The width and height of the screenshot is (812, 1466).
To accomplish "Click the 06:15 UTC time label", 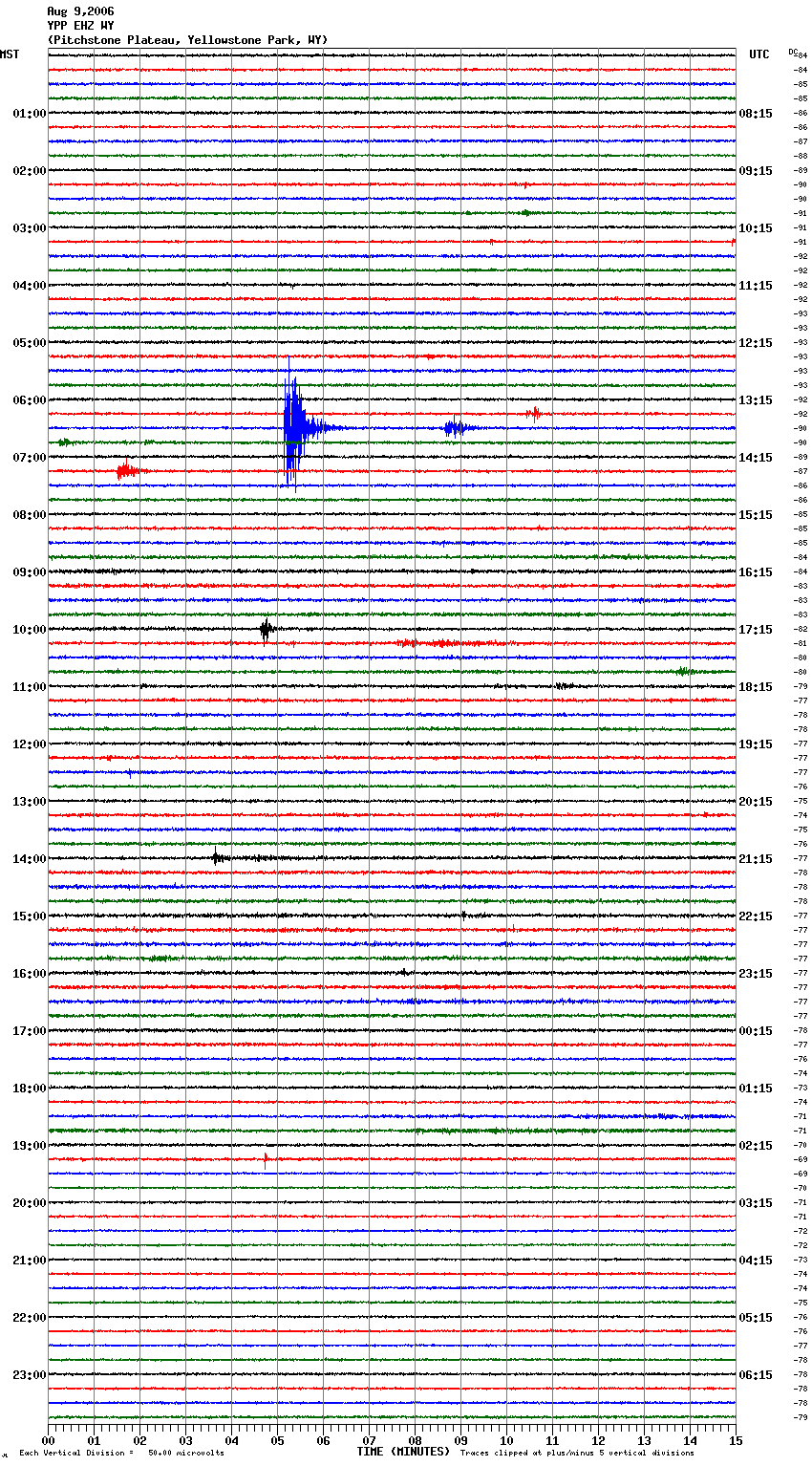I will point(756,1375).
